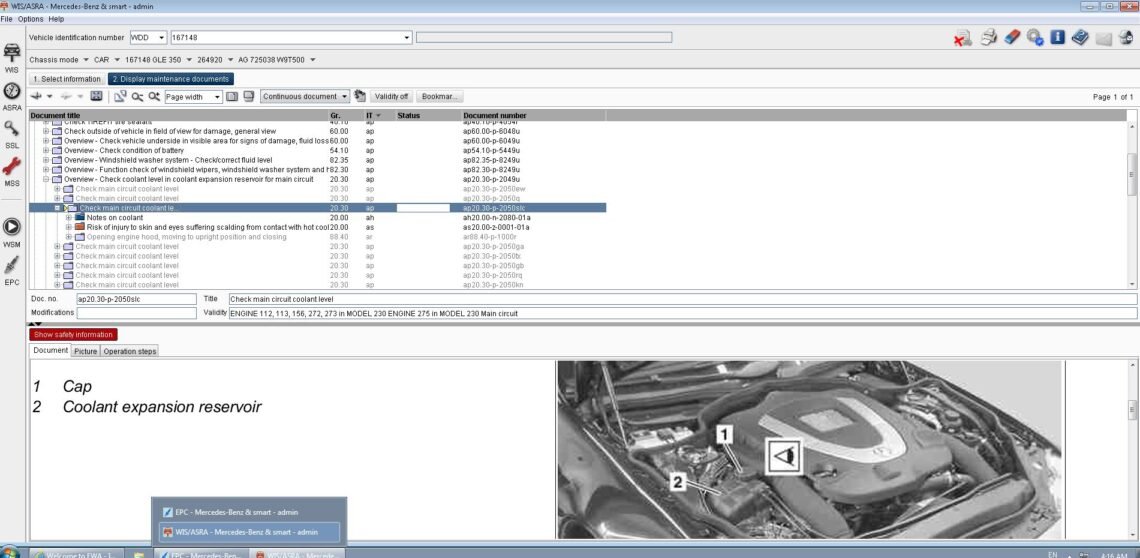Image resolution: width=1140 pixels, height=558 pixels.
Task: Click the Doc. no. input field
Action: [136, 299]
